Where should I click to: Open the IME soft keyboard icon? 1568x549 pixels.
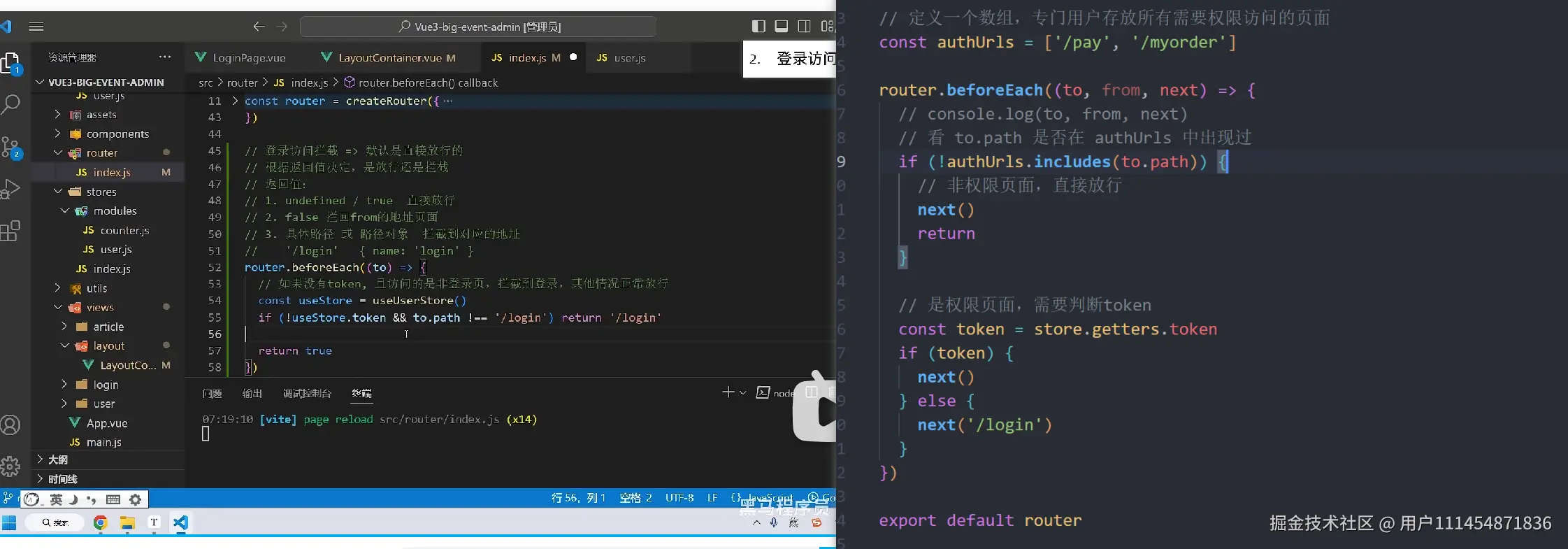[113, 499]
